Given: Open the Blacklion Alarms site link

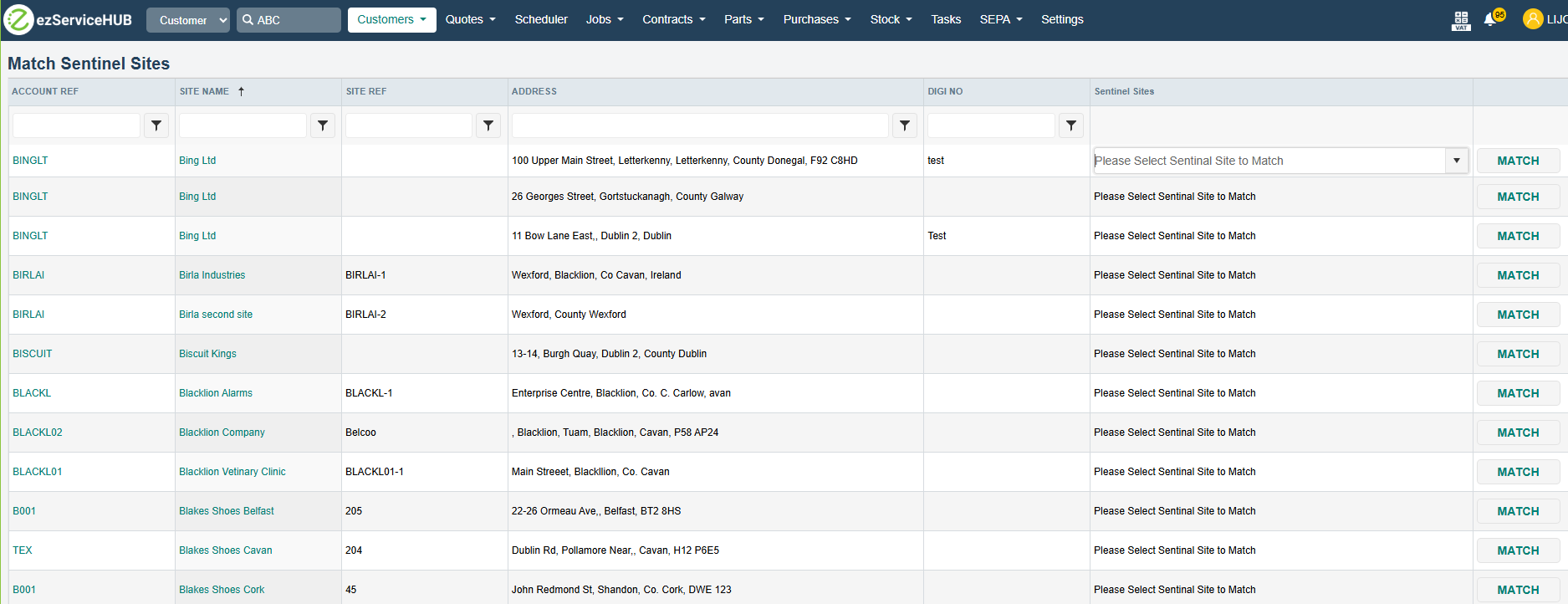Looking at the screenshot, I should pyautogui.click(x=216, y=393).
